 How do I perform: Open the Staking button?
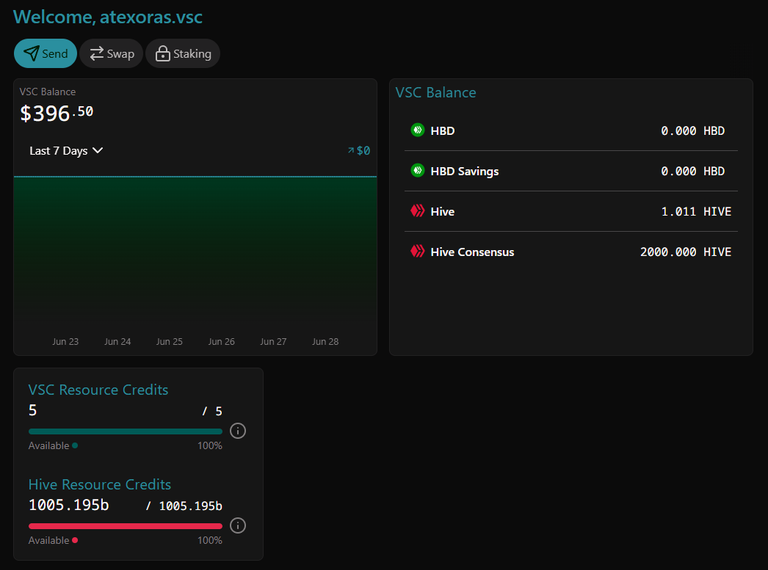[x=183, y=53]
